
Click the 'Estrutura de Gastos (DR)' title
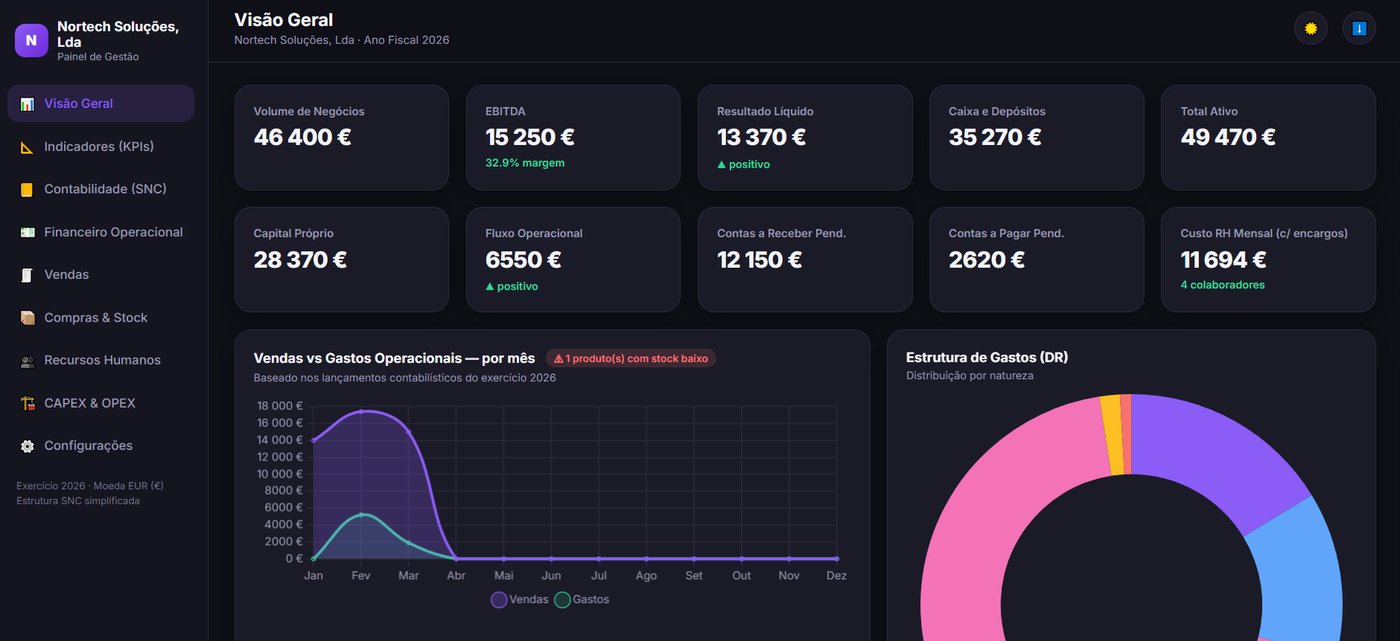(987, 357)
